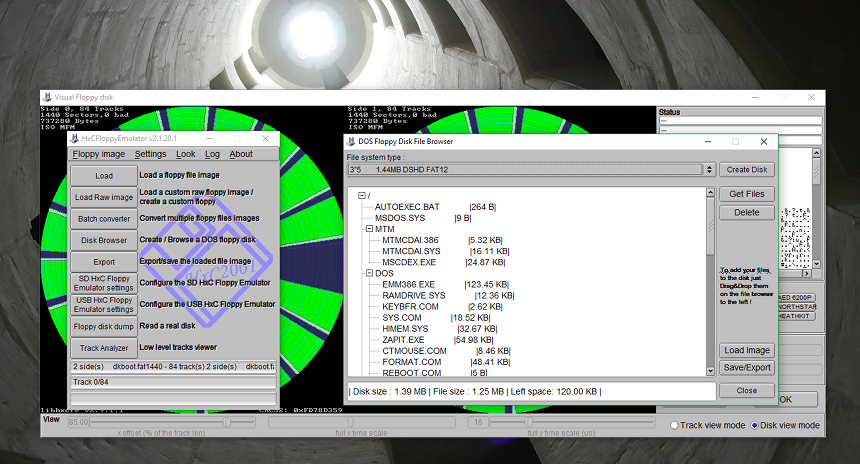The height and width of the screenshot is (464, 860).
Task: Click the DOS Floppy Disk File Browser title icon
Action: pyautogui.click(x=351, y=142)
